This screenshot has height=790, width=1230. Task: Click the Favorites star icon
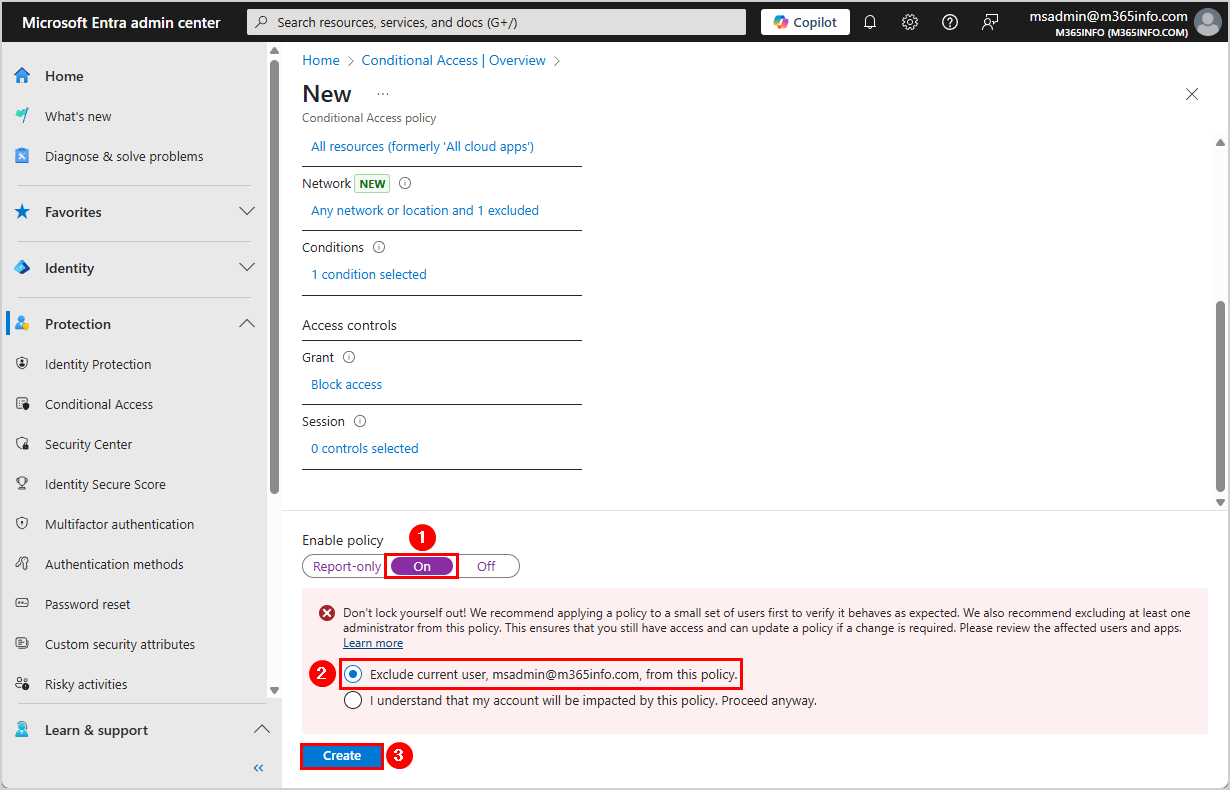click(22, 212)
